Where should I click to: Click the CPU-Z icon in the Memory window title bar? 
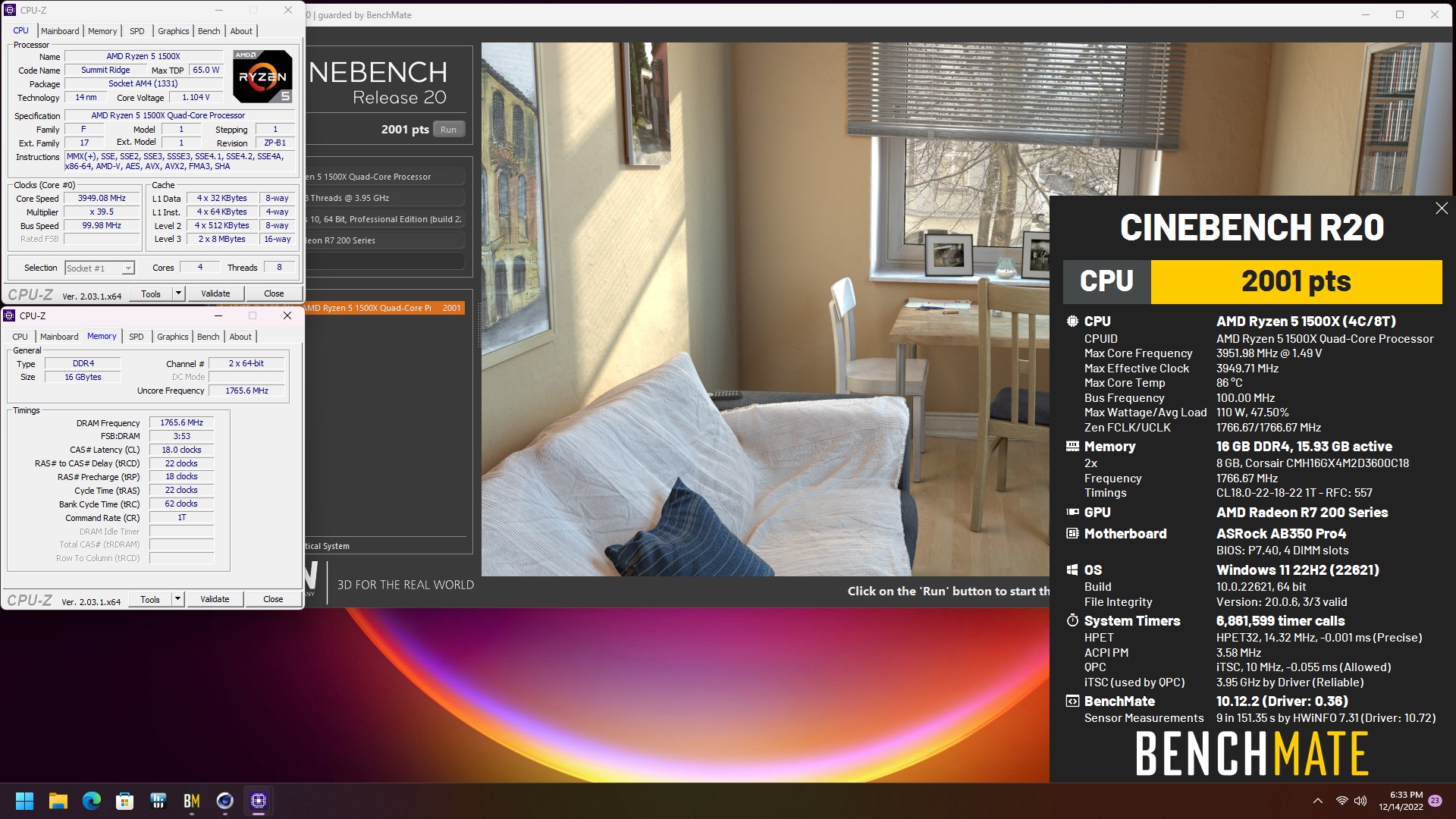click(x=10, y=315)
